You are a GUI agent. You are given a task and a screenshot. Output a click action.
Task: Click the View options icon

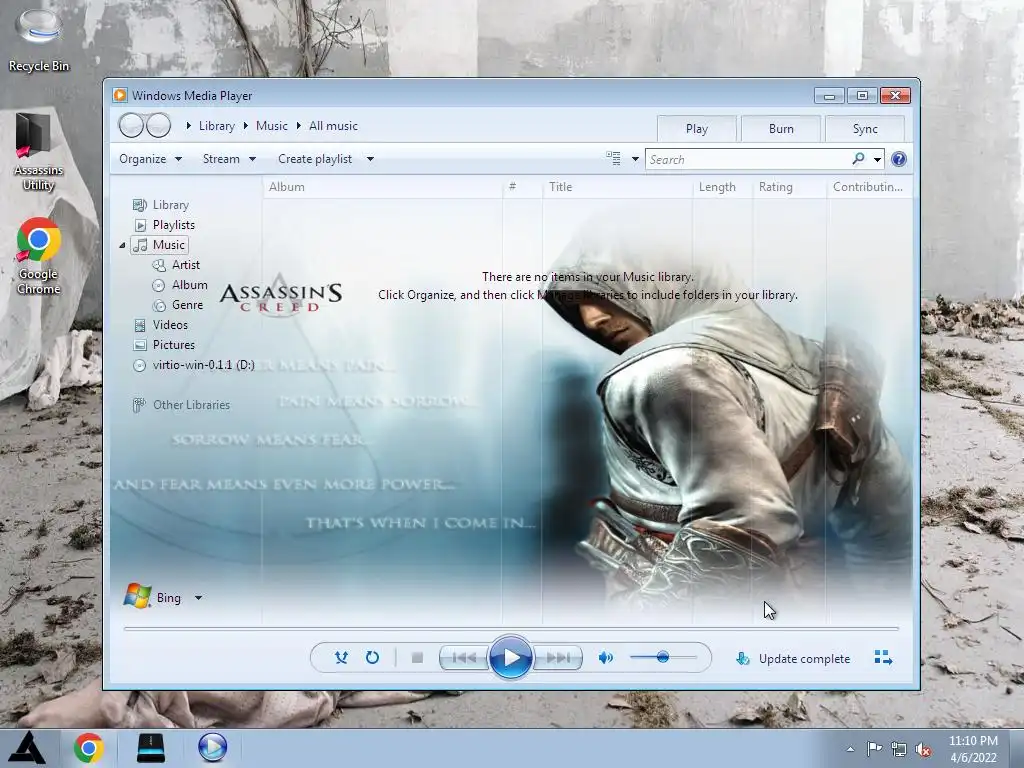click(x=613, y=158)
